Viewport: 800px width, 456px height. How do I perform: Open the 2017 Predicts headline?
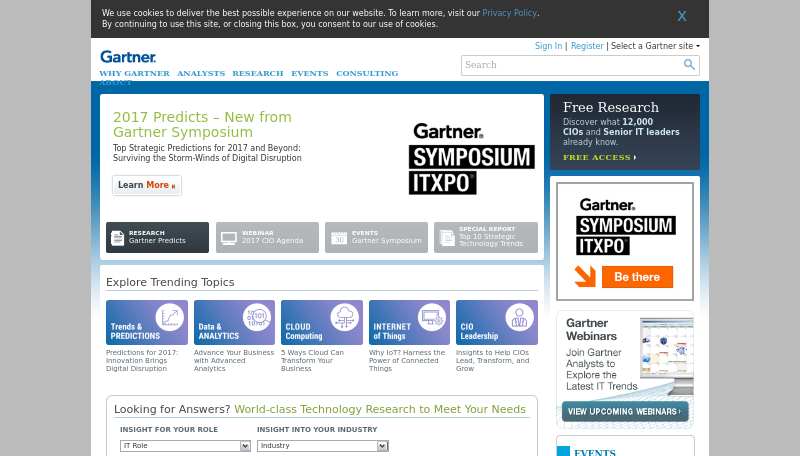[202, 124]
